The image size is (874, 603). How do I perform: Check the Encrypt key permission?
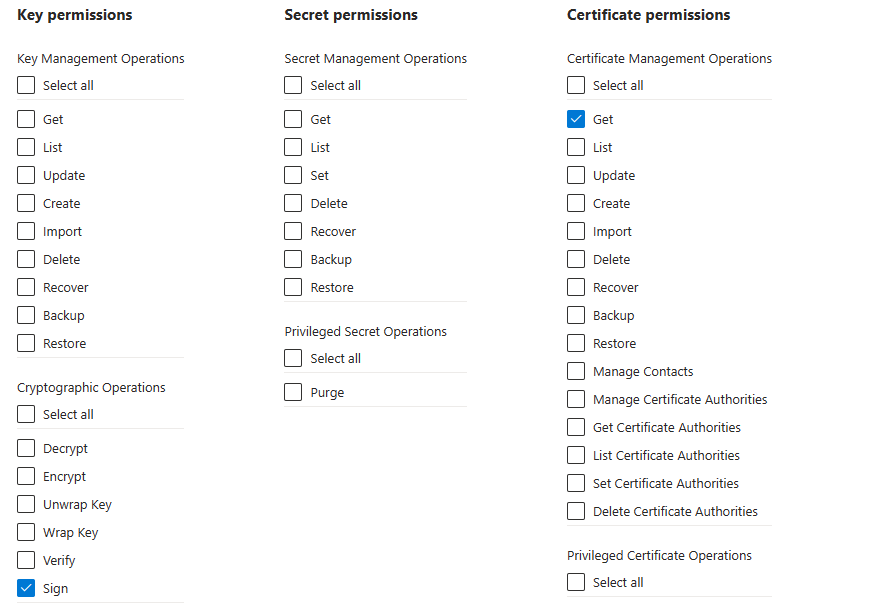coord(26,476)
